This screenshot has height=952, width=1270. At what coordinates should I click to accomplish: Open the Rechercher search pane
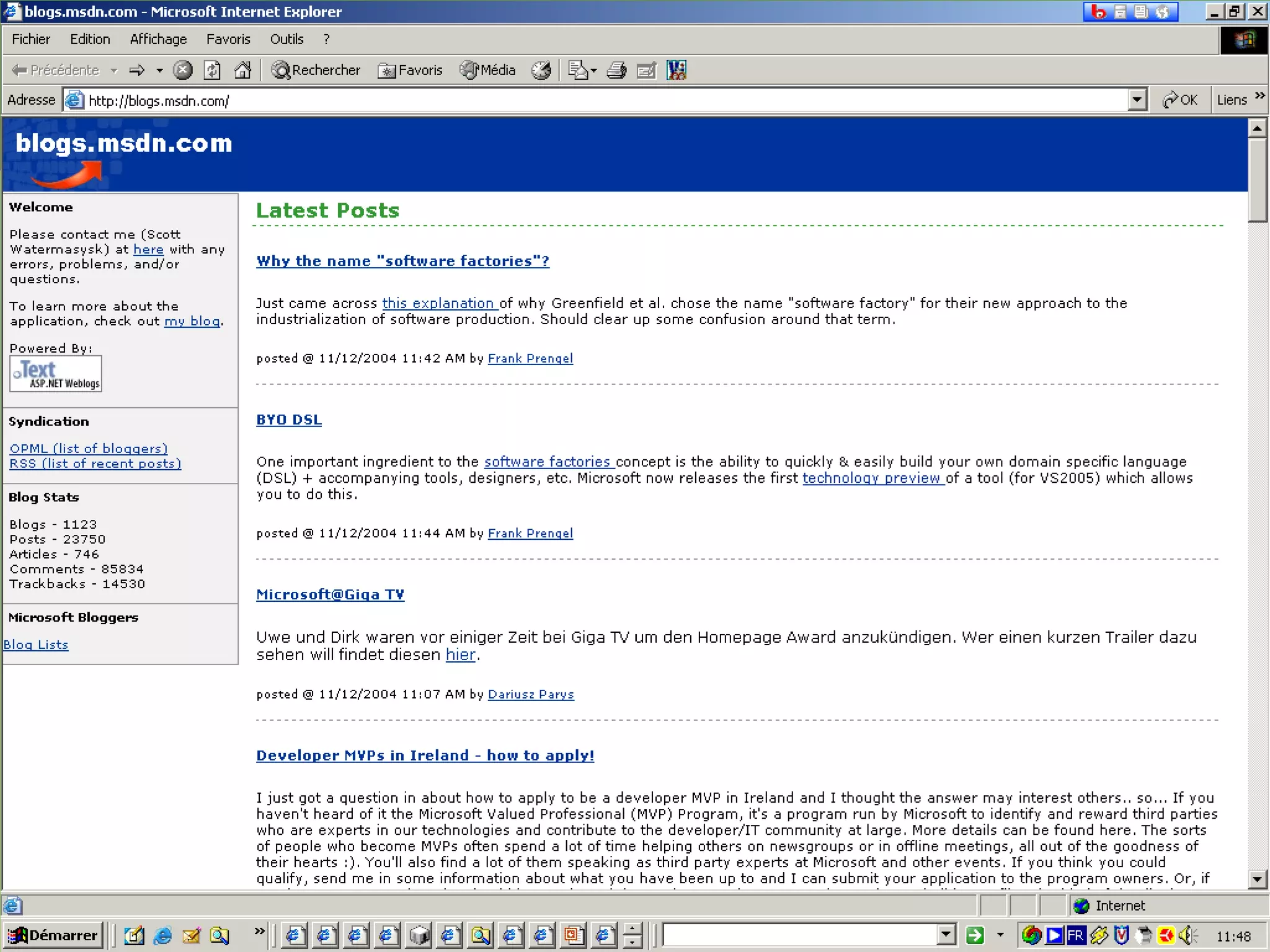tap(316, 70)
